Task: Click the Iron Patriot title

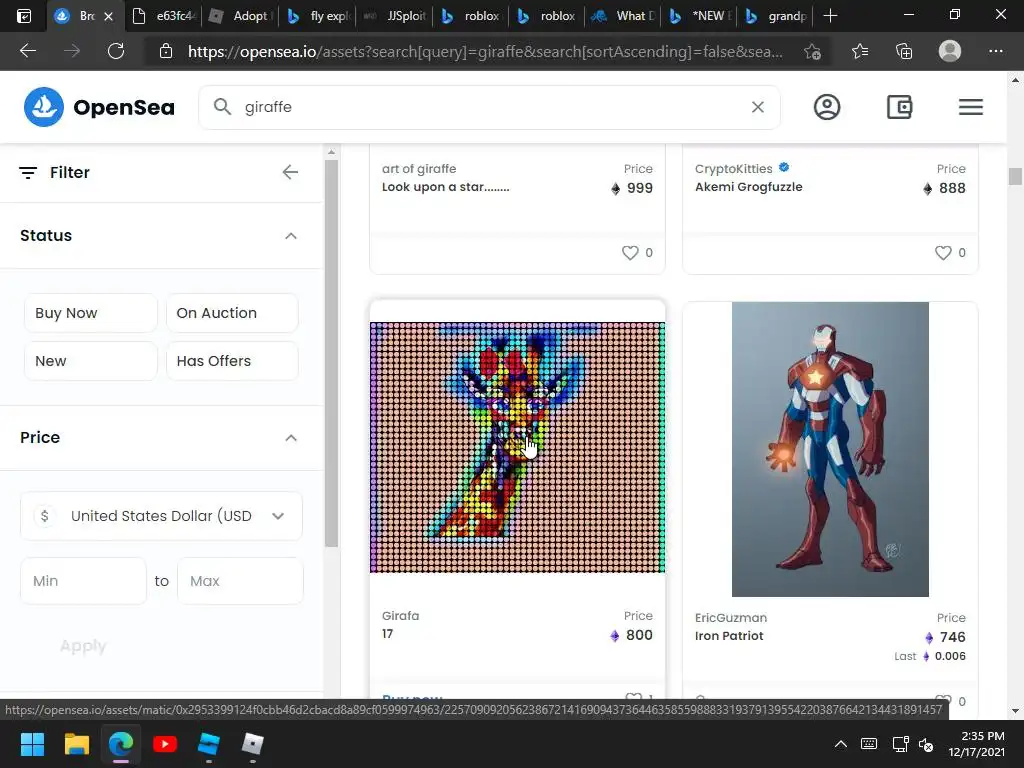Action: [729, 636]
